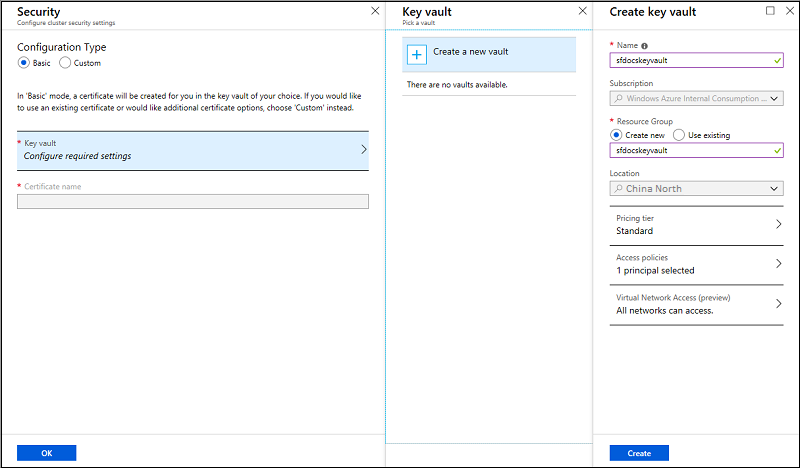Click the search icon in Subscription field
The width and height of the screenshot is (800, 468).
(621, 99)
